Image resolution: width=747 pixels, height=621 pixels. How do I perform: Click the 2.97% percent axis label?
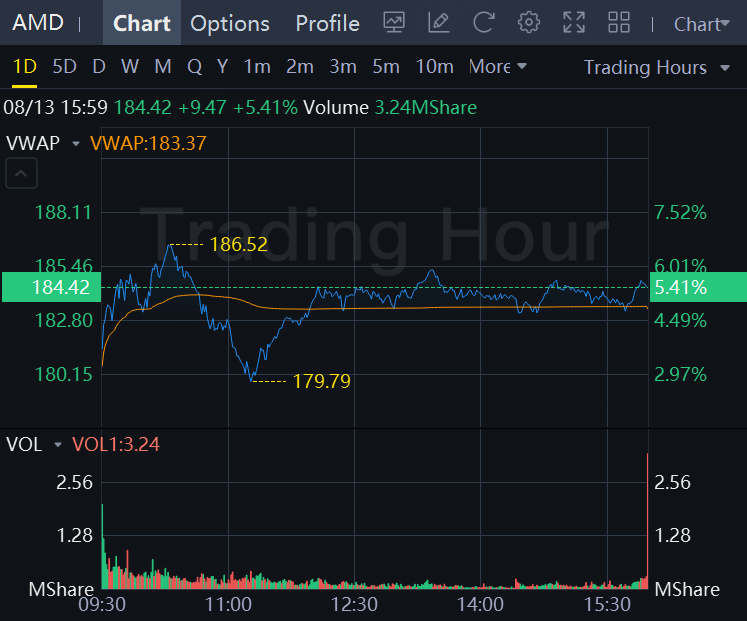click(680, 374)
